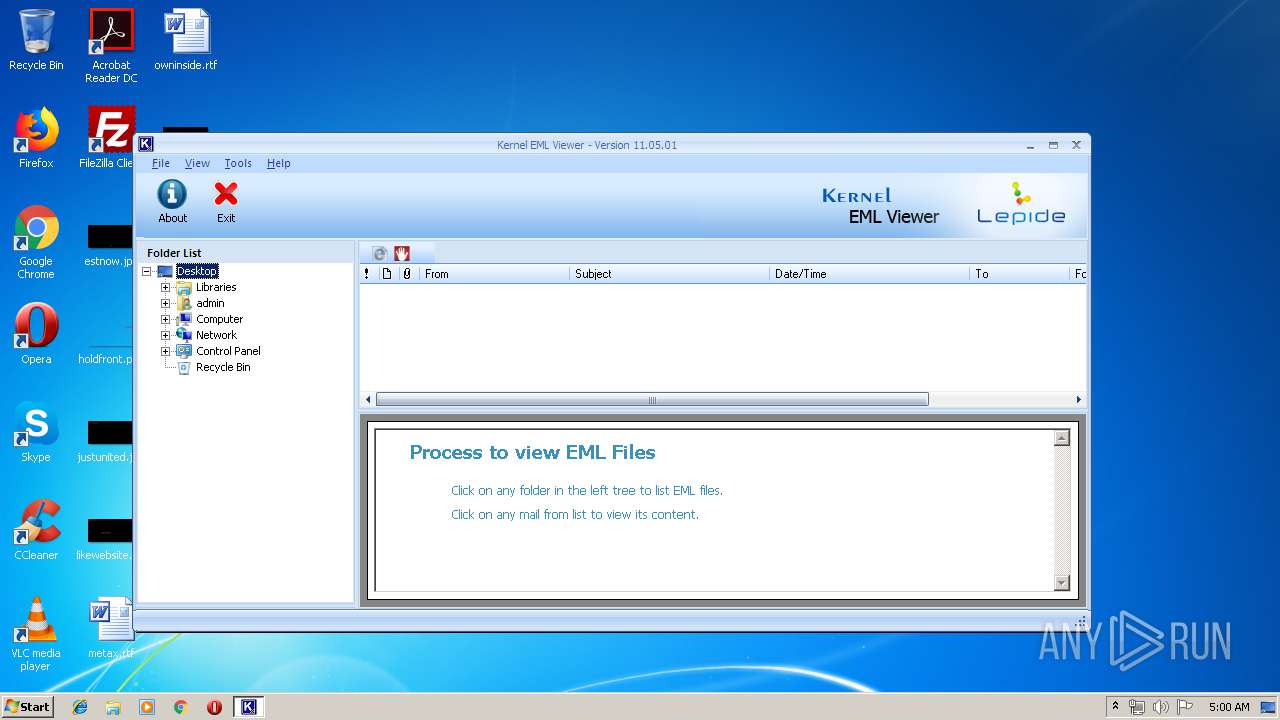The width and height of the screenshot is (1280, 720).
Task: Open Windows Explorer from taskbar
Action: click(113, 707)
